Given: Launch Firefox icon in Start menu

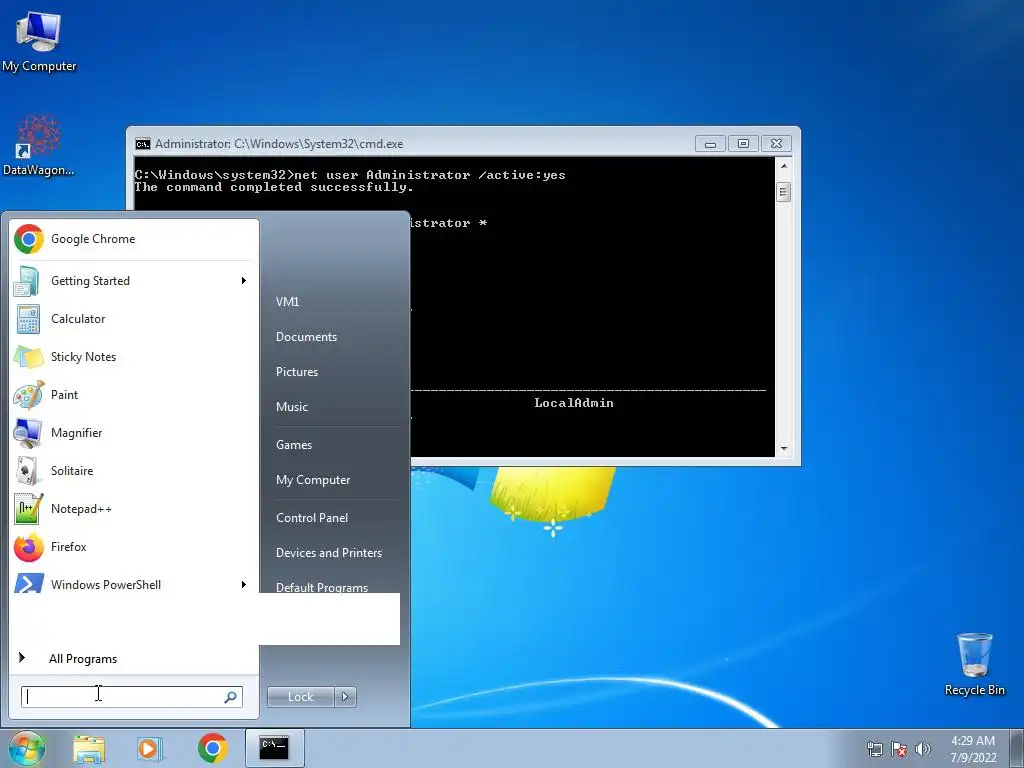Looking at the screenshot, I should (29, 547).
